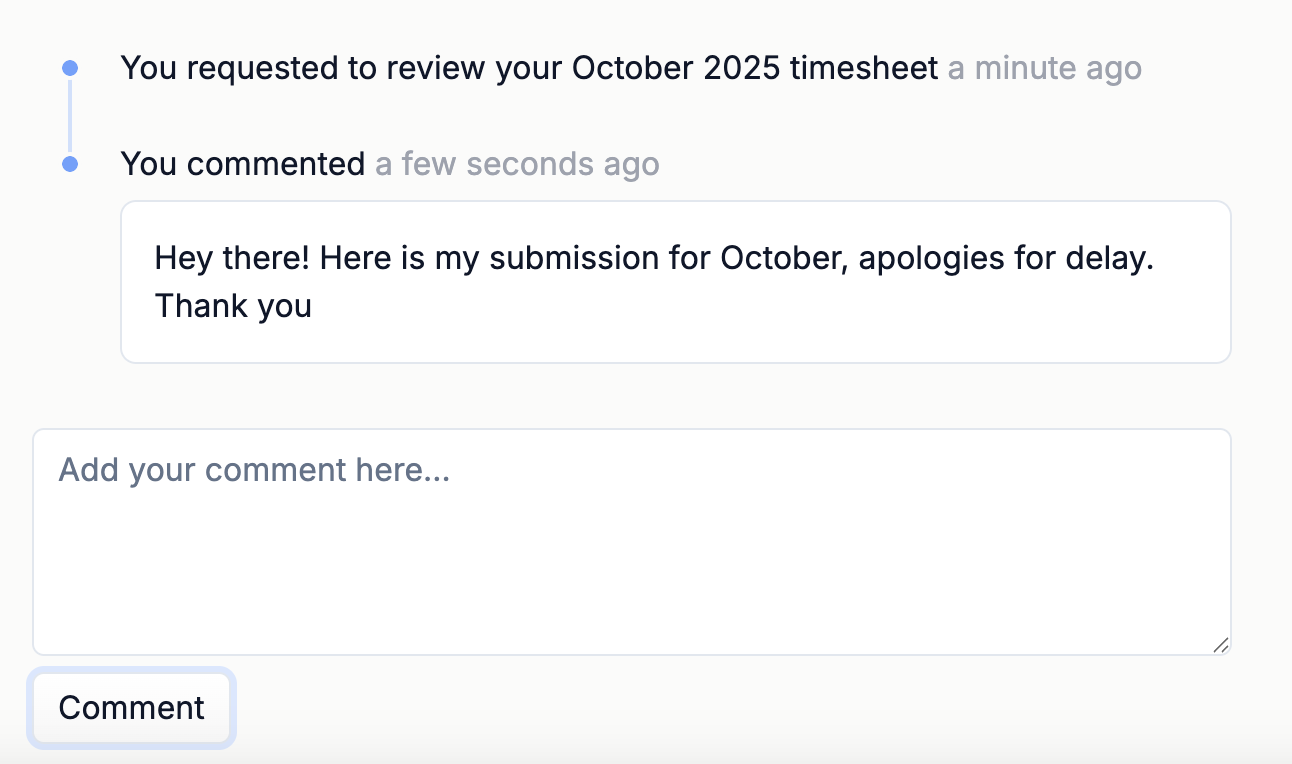Click the blank center of the new comment box
This screenshot has width=1292, height=764.
631,560
